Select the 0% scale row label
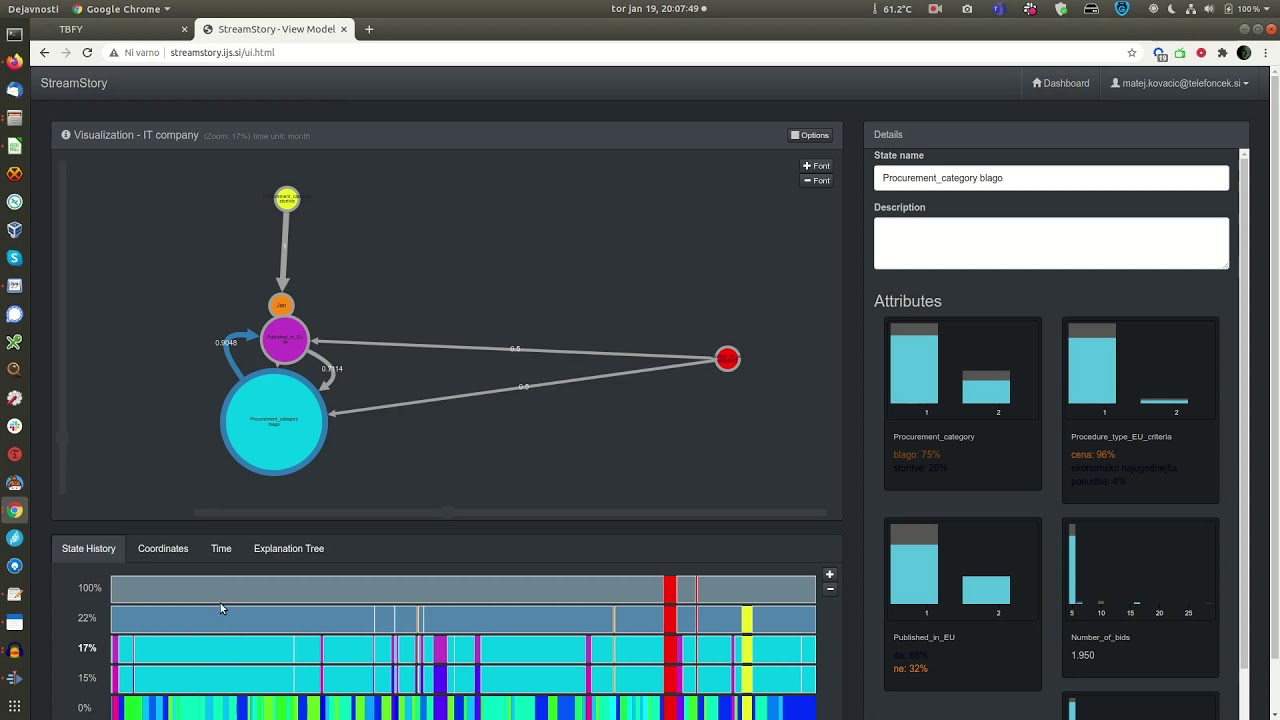Screen dimensions: 1280x720 tap(85, 708)
